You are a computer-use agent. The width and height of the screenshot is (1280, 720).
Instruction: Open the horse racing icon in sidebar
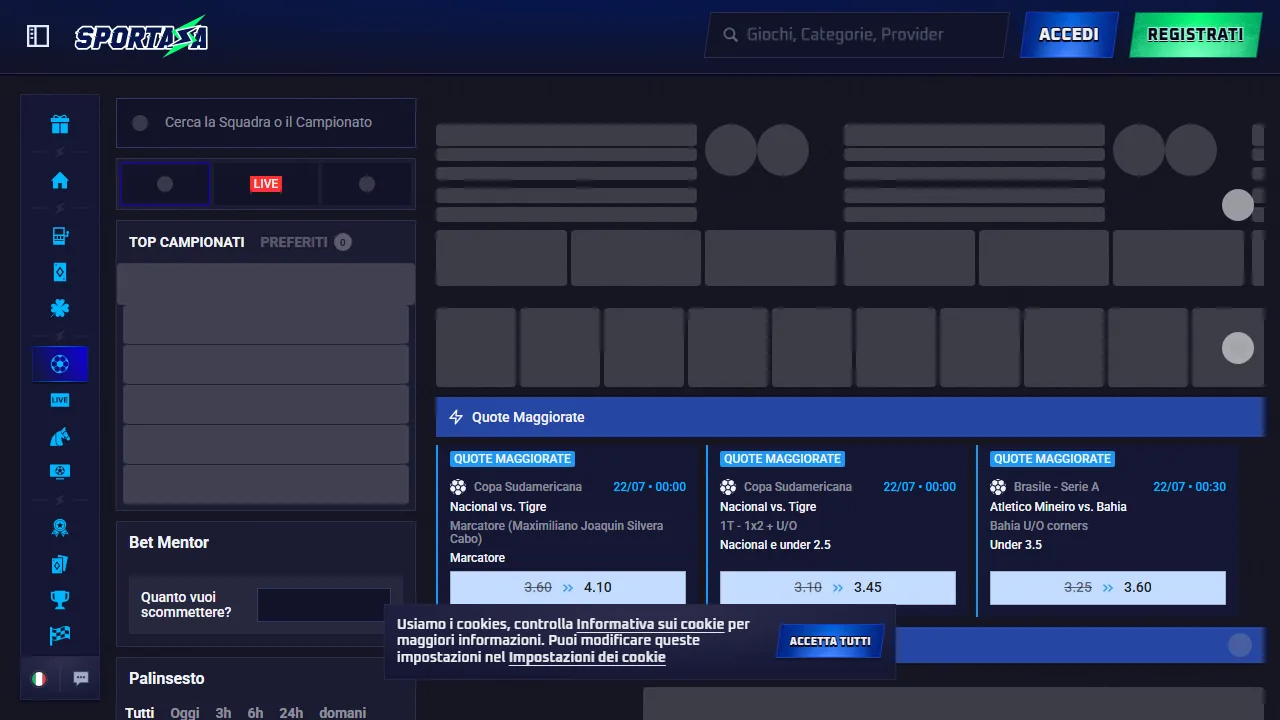click(x=60, y=436)
